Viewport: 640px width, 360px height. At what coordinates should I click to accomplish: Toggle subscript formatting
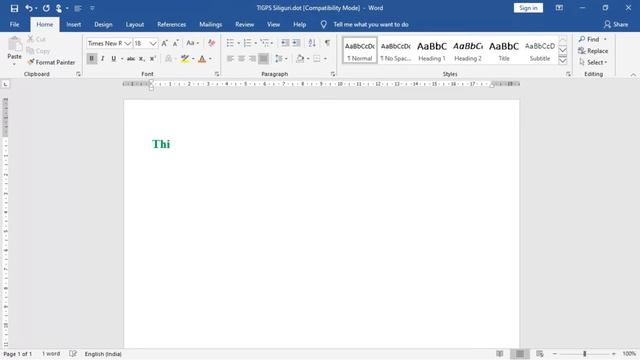click(x=142, y=59)
